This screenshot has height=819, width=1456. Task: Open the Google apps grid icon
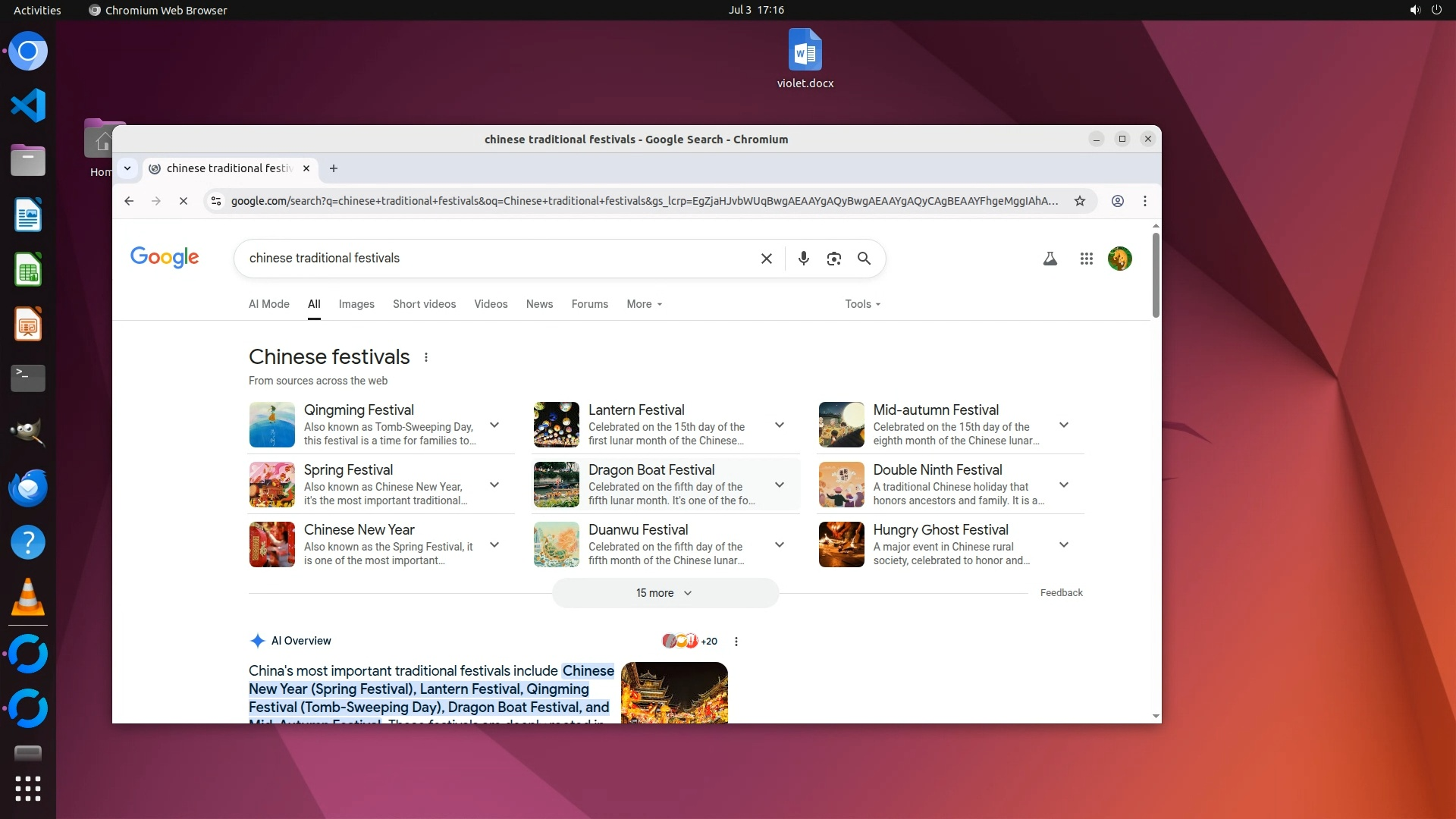click(x=1086, y=259)
